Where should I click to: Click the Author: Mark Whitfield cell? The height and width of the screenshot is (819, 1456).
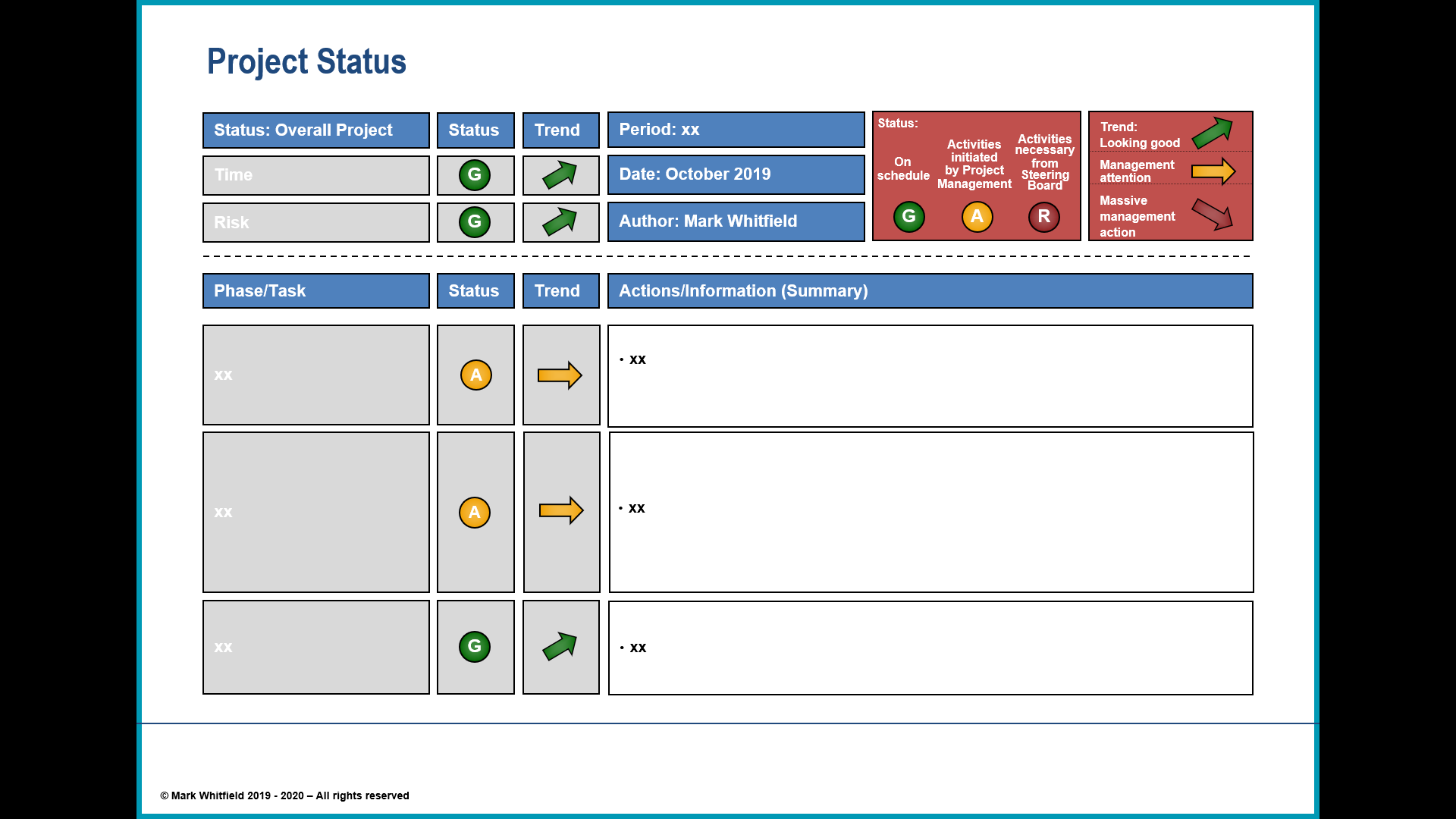pos(735,221)
